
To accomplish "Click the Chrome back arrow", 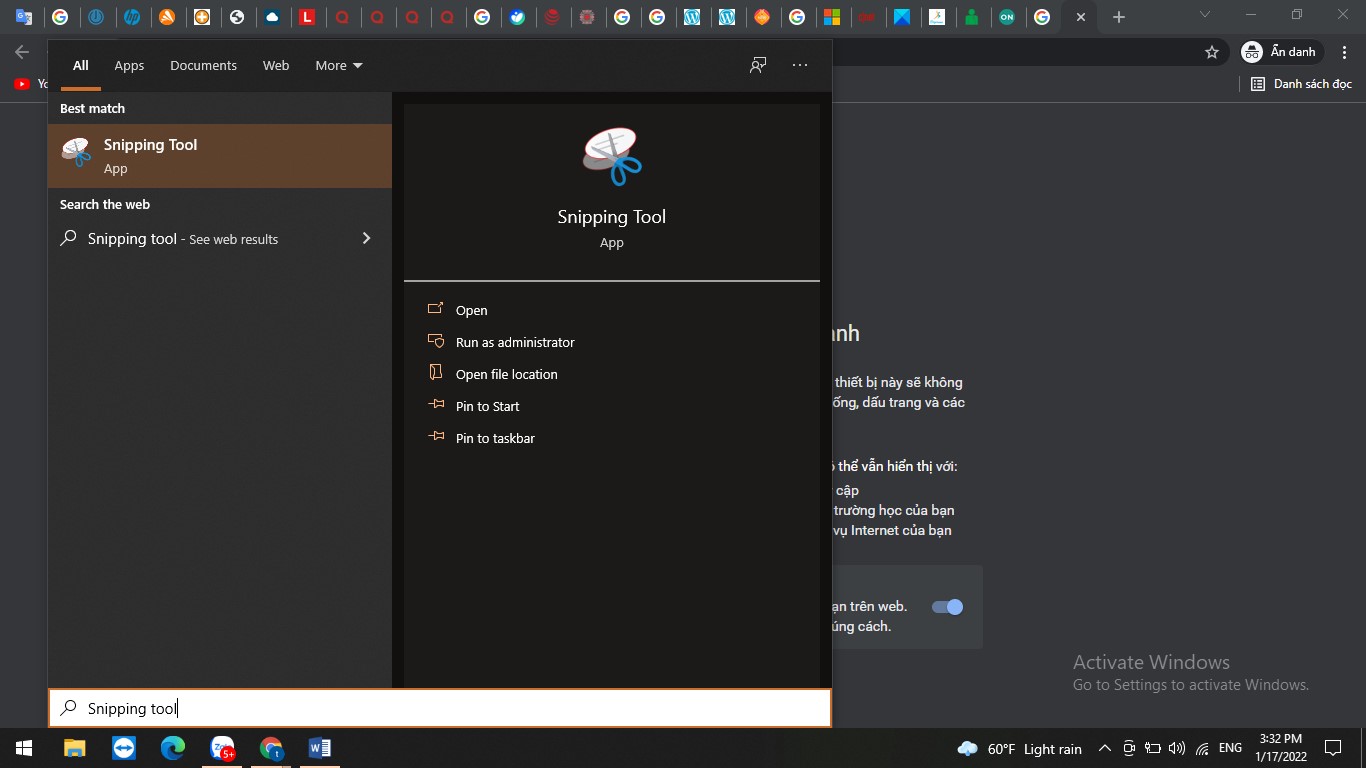I will coord(22,52).
